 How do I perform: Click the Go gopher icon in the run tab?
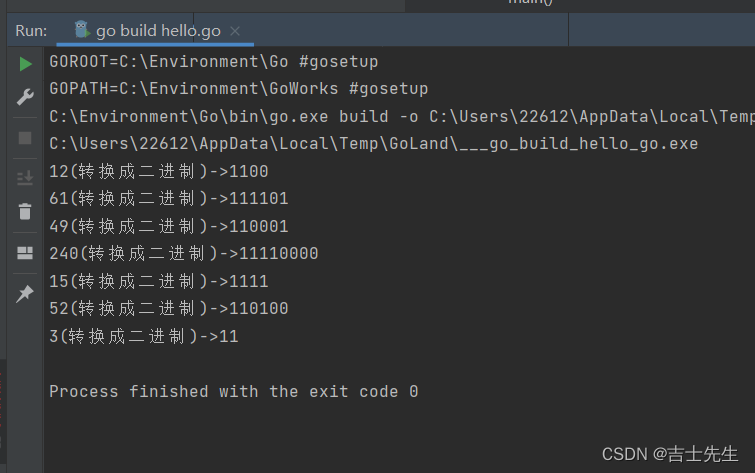click(82, 30)
